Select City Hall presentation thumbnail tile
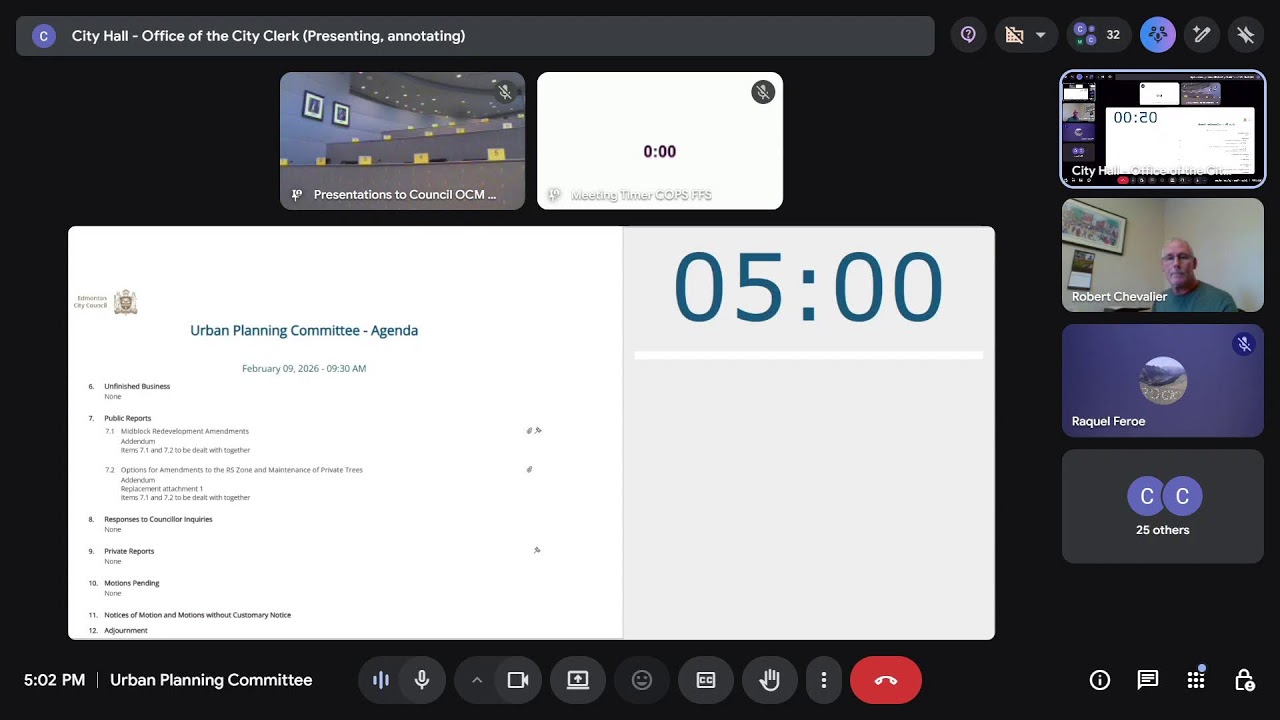Screen dimensions: 1280x720 pos(1163,129)
